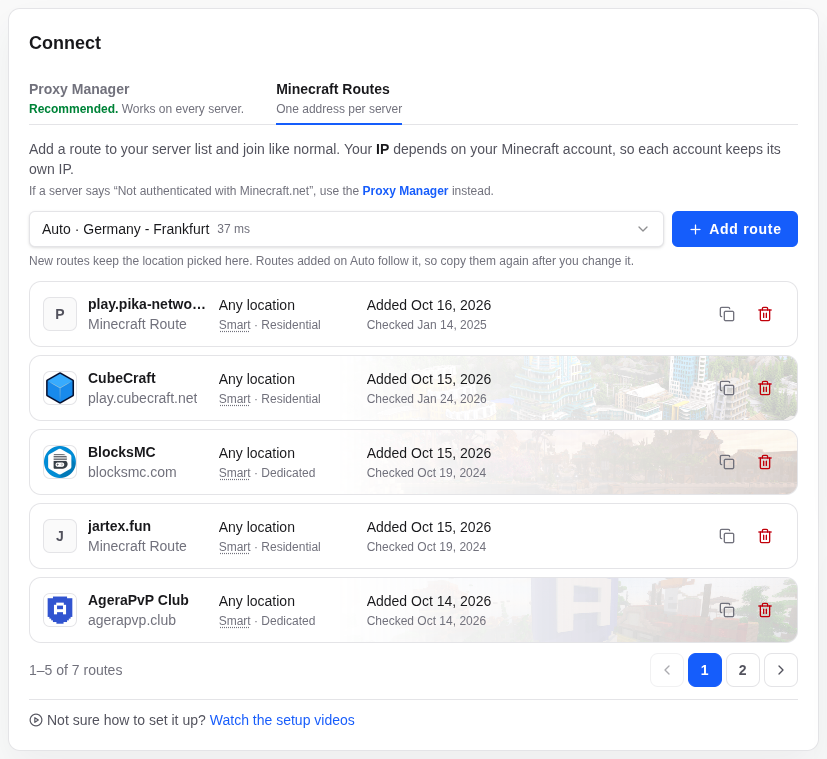This screenshot has width=827, height=759.
Task: Click Smart label in the play.pika-network row
Action: pyautogui.click(x=235, y=325)
